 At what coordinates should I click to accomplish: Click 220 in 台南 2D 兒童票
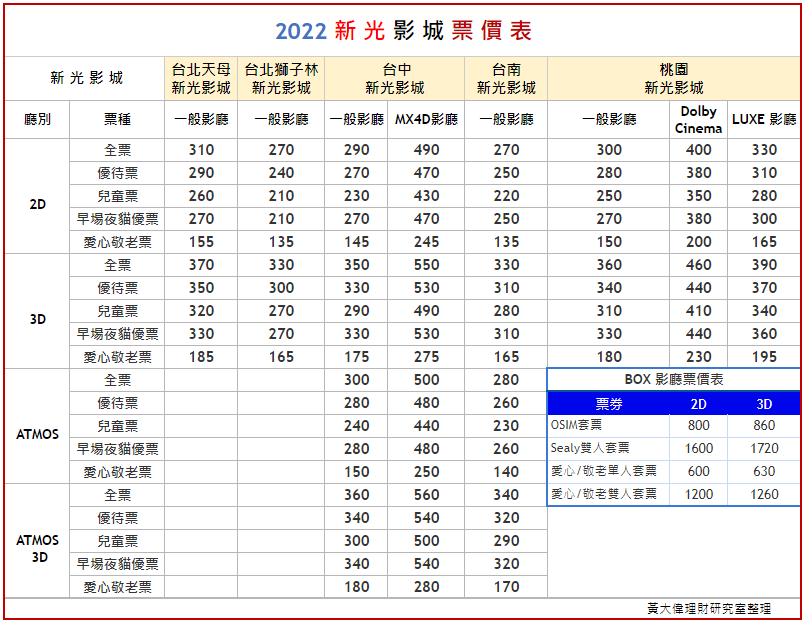[x=506, y=196]
